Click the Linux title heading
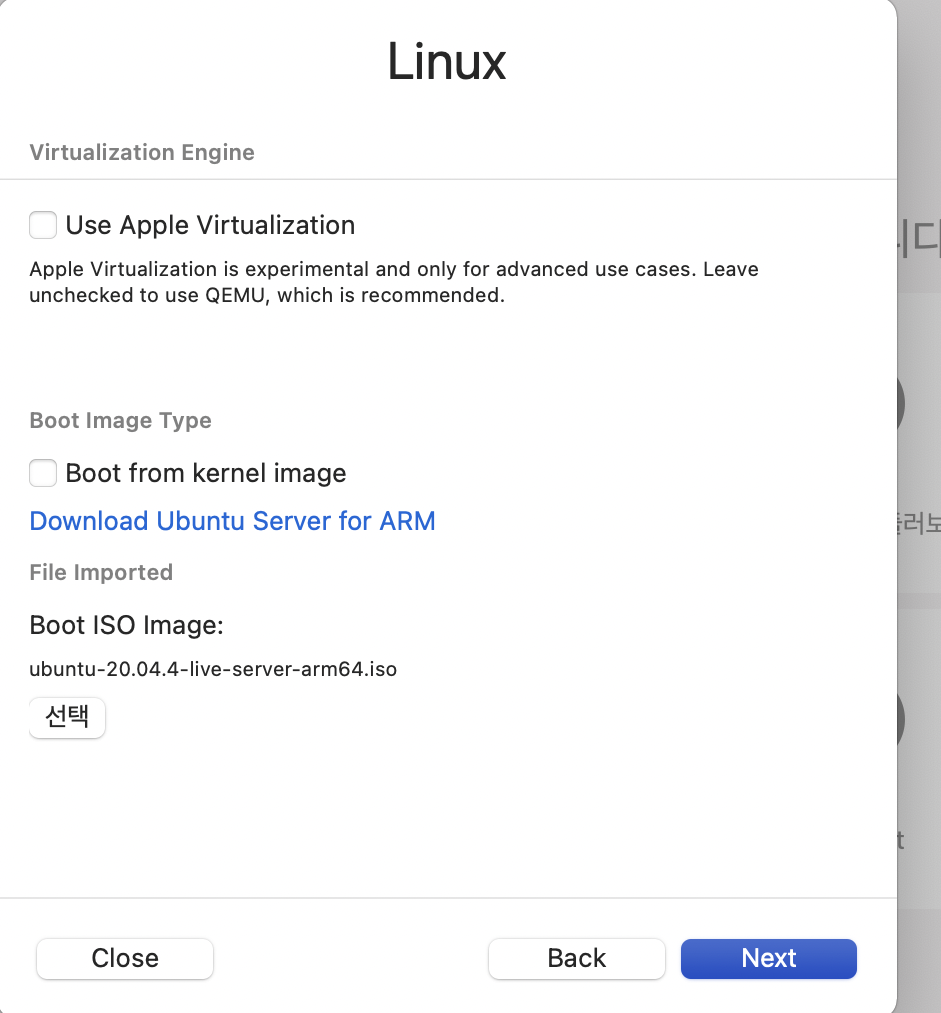Image resolution: width=941 pixels, height=1013 pixels. 447,61
